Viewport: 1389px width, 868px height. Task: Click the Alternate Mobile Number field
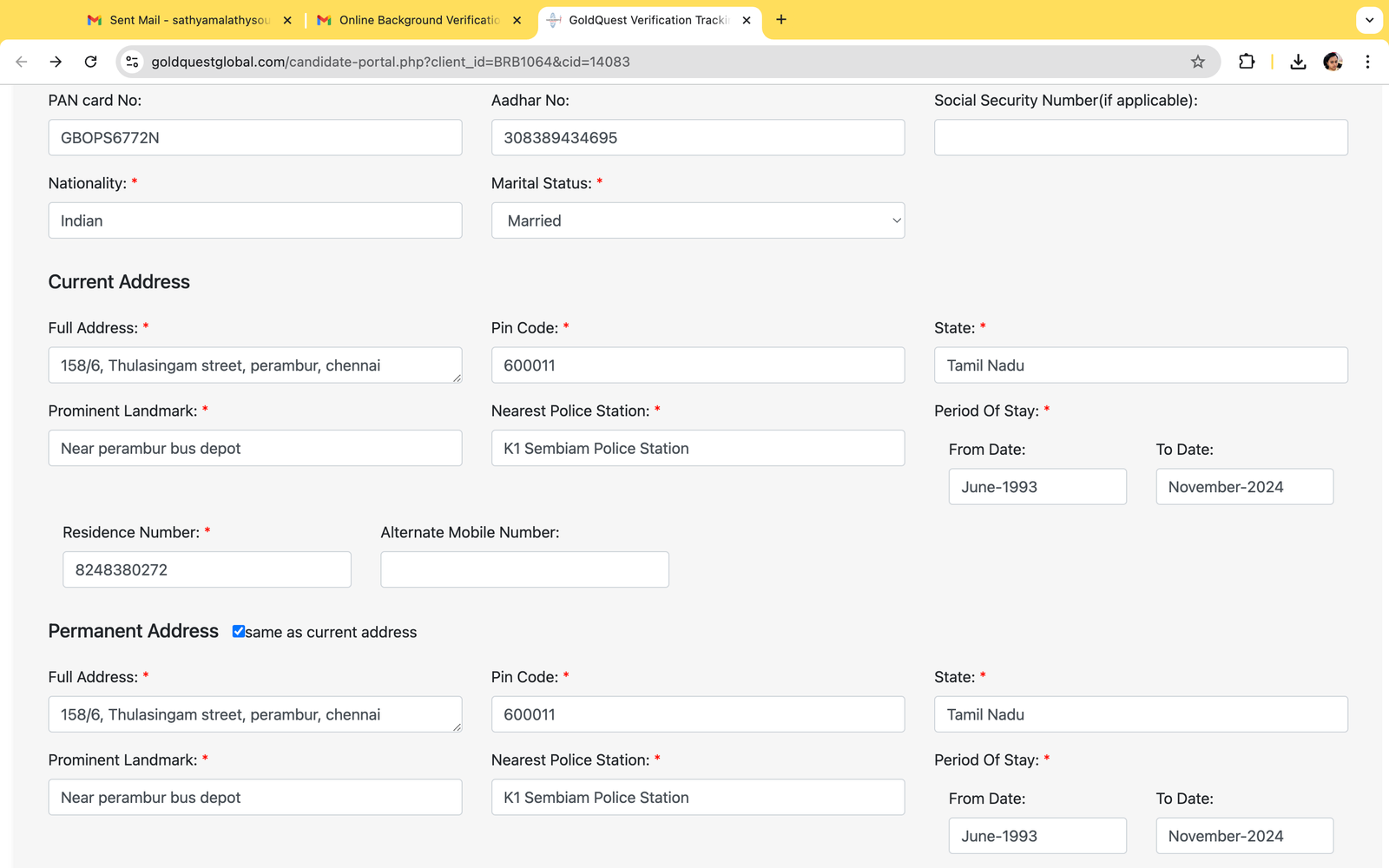click(x=524, y=569)
